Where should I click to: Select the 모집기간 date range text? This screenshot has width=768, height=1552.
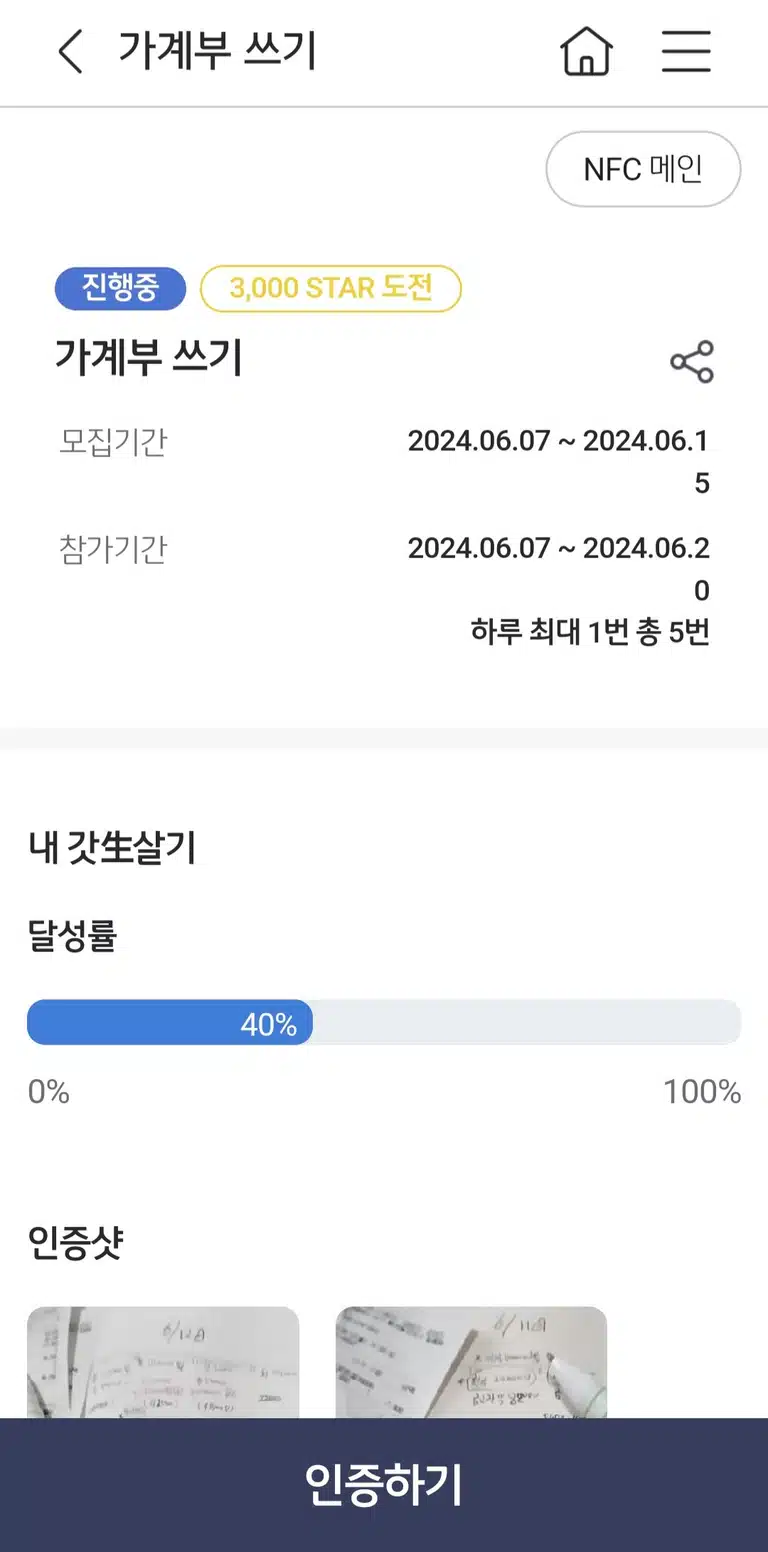(559, 461)
